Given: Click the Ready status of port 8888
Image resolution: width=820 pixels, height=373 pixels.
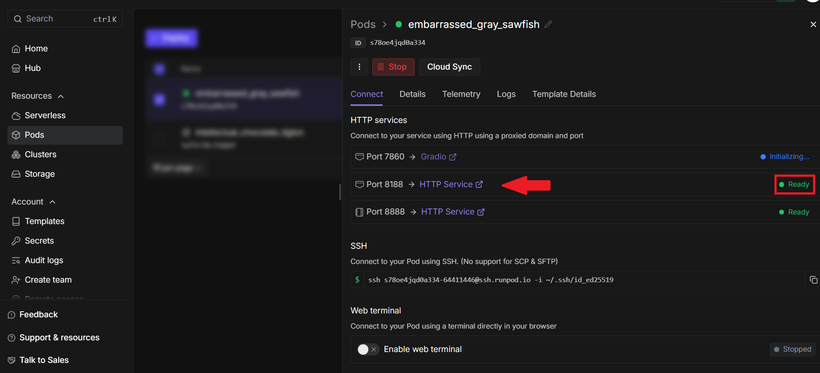Looking at the screenshot, I should (794, 212).
